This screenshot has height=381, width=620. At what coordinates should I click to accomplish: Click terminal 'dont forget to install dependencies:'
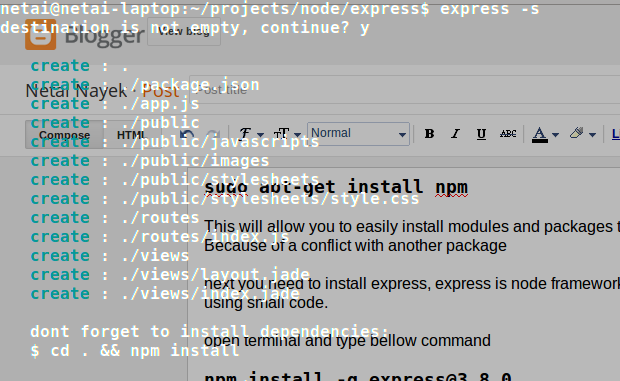tap(210, 331)
